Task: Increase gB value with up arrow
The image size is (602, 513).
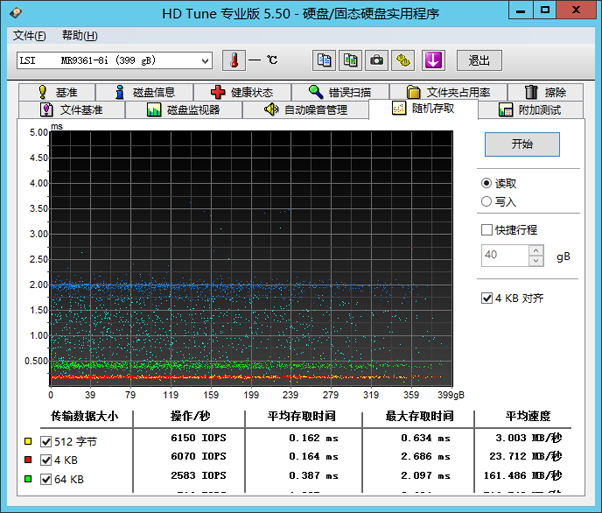Action: tap(536, 250)
